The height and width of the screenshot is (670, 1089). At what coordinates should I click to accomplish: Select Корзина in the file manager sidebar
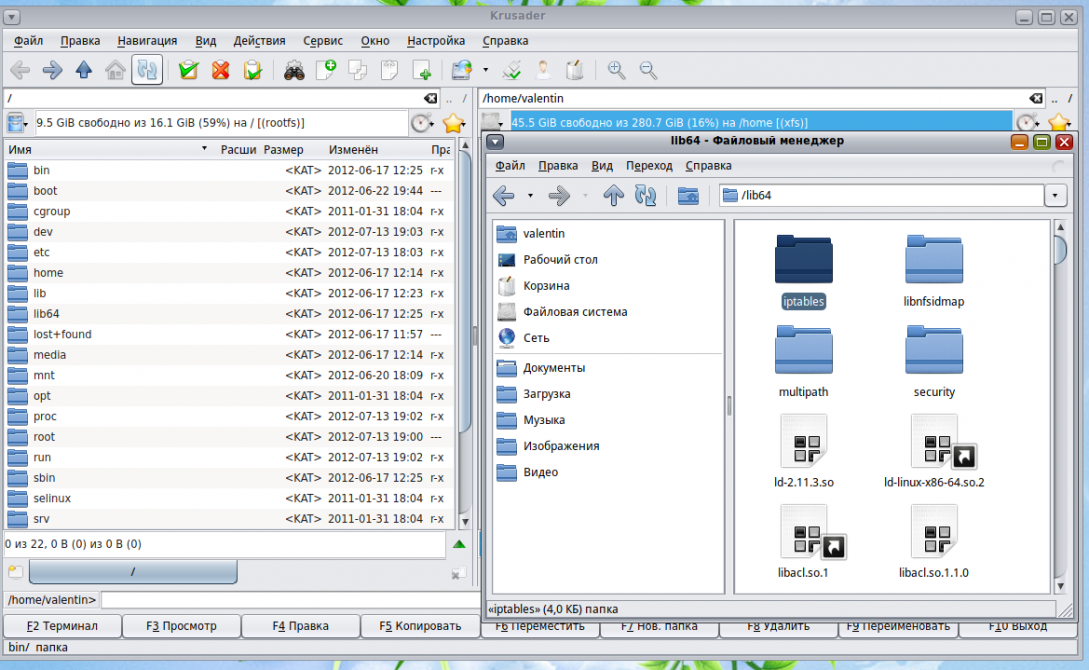tap(545, 286)
